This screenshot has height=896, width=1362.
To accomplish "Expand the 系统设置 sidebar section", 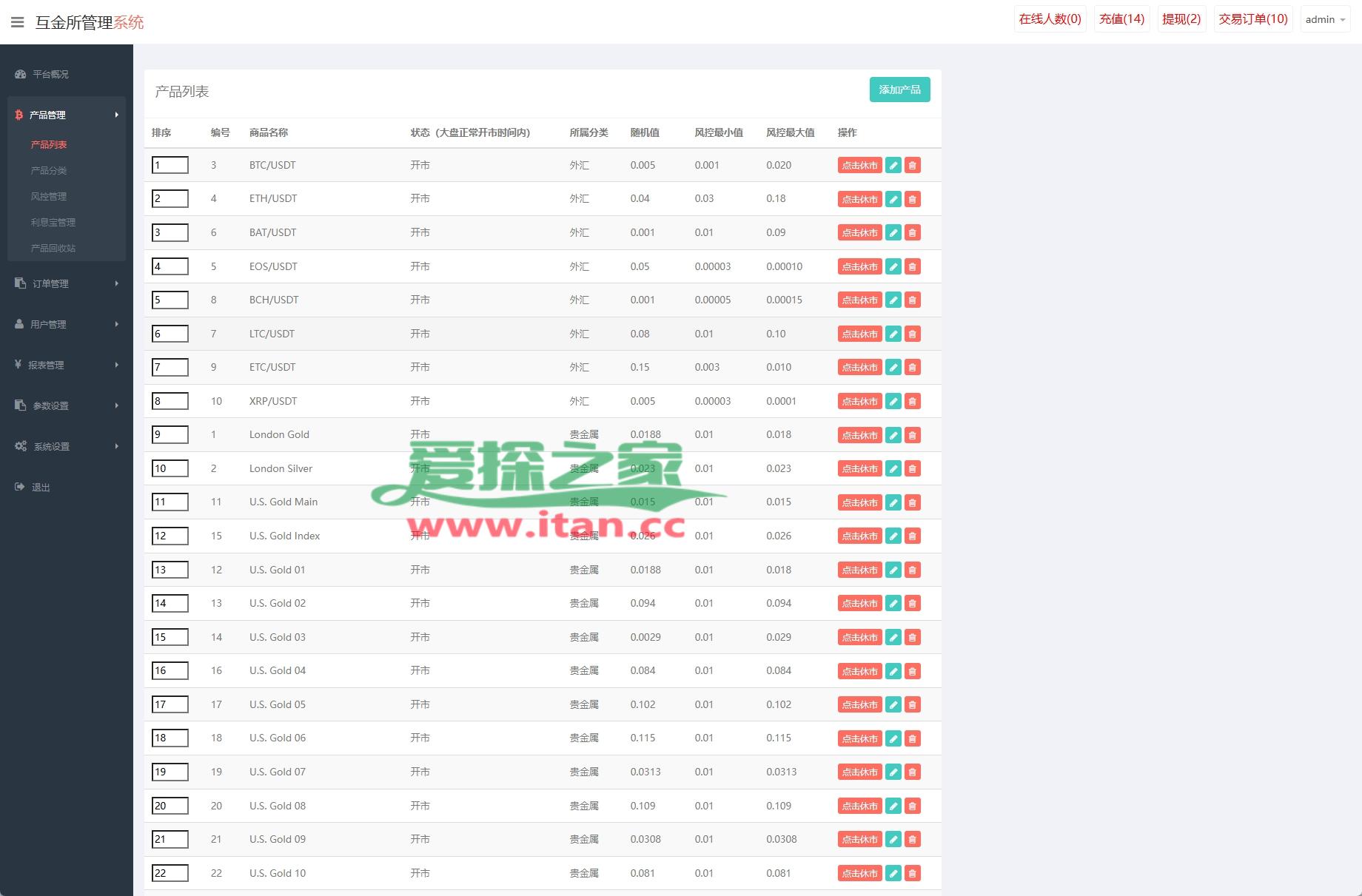I will pos(67,446).
